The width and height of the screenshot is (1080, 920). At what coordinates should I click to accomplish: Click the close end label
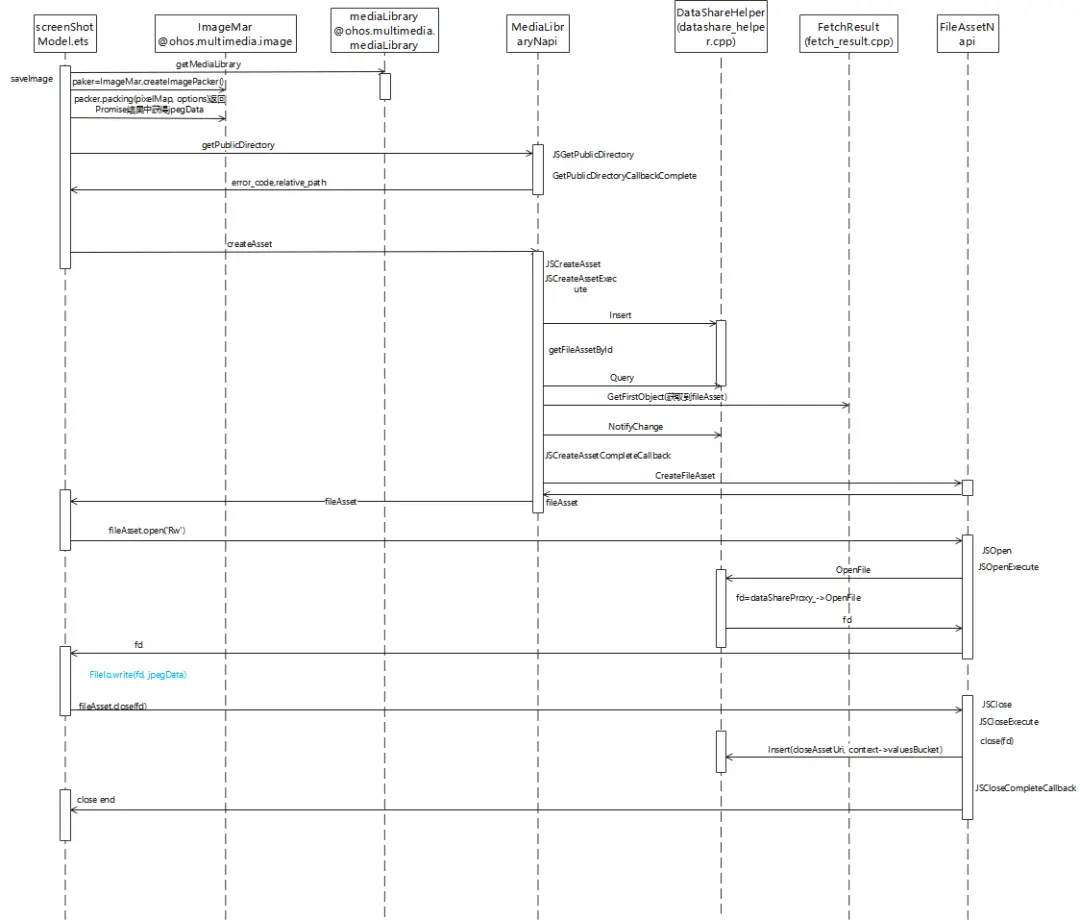point(96,799)
